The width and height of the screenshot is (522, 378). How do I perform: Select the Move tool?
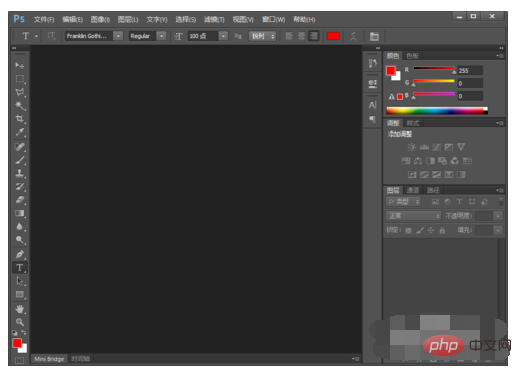[20, 65]
